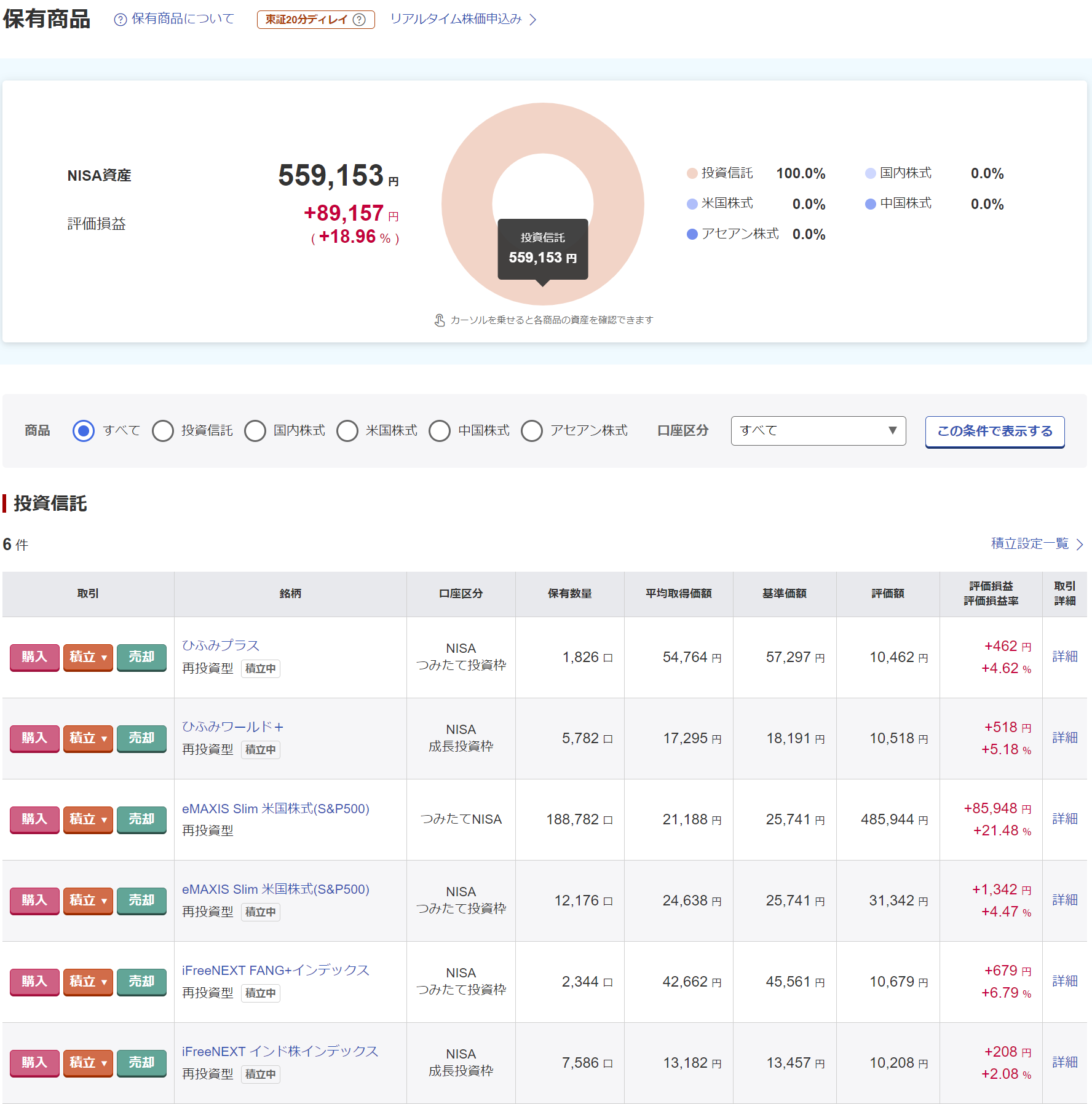Click the chevron after リアルタイム株価申込み
Image resolution: width=1092 pixels, height=1104 pixels.
533,20
